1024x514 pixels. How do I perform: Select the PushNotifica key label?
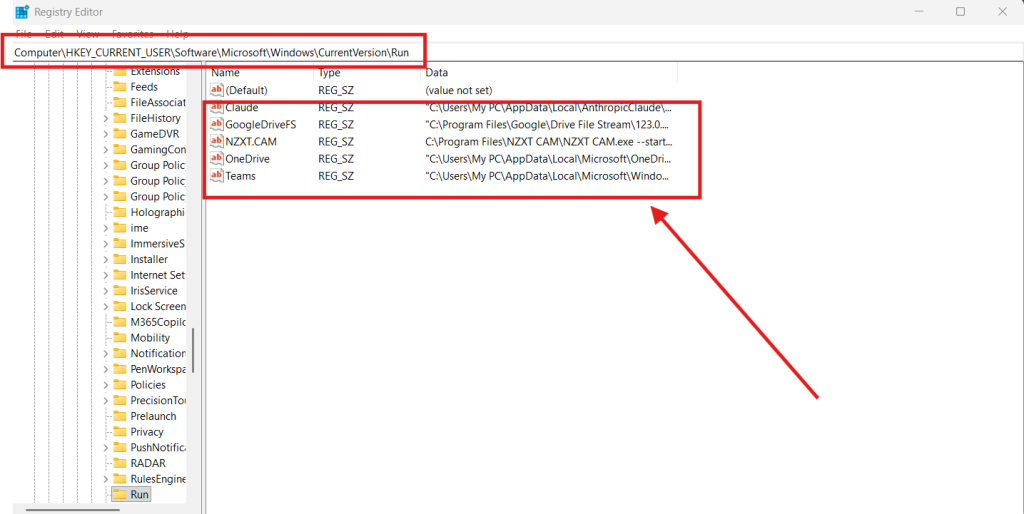point(158,447)
